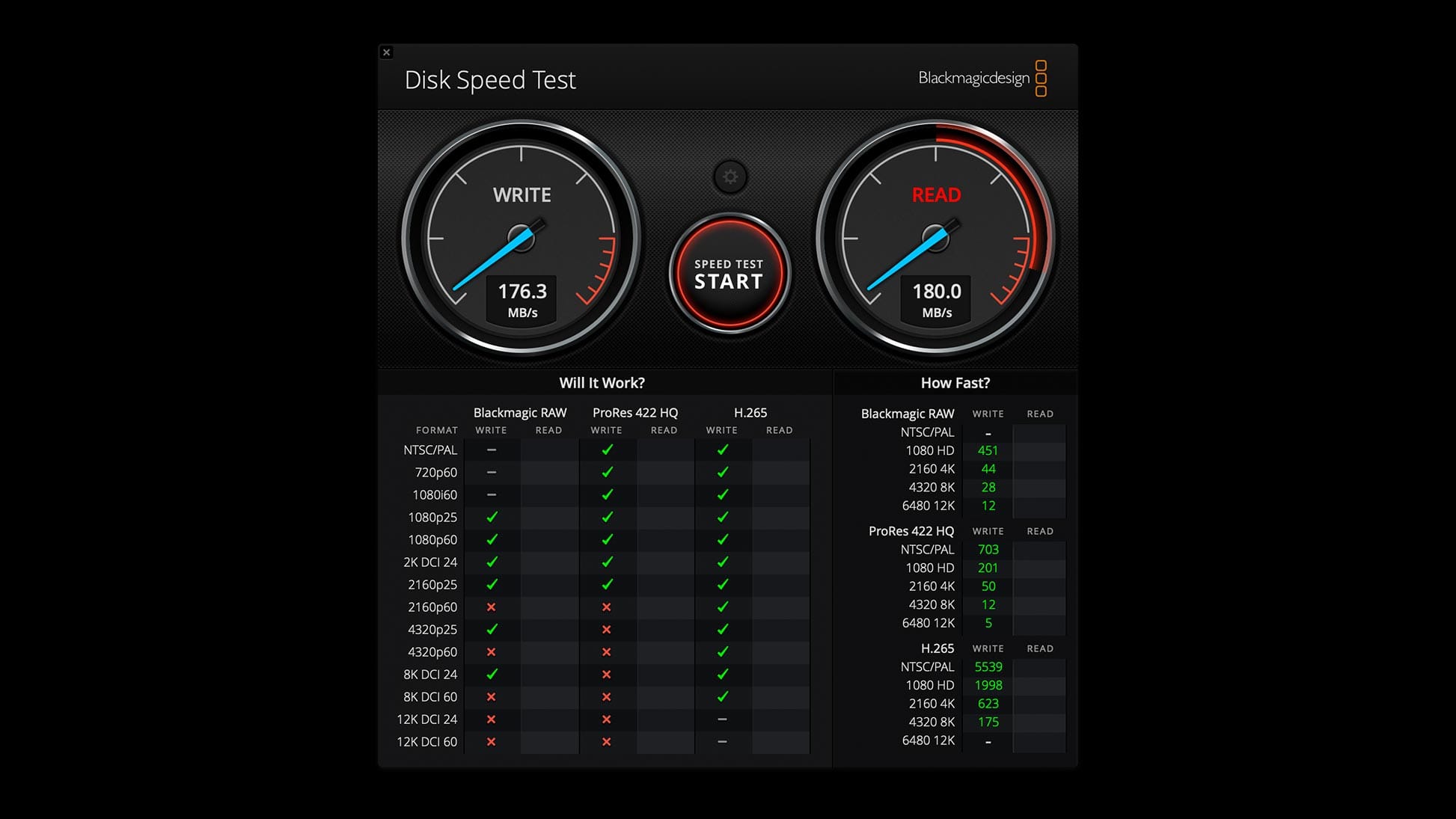
Task: Click the dash icon for NTSC/PAL Blackmagic RAW write
Action: (491, 450)
